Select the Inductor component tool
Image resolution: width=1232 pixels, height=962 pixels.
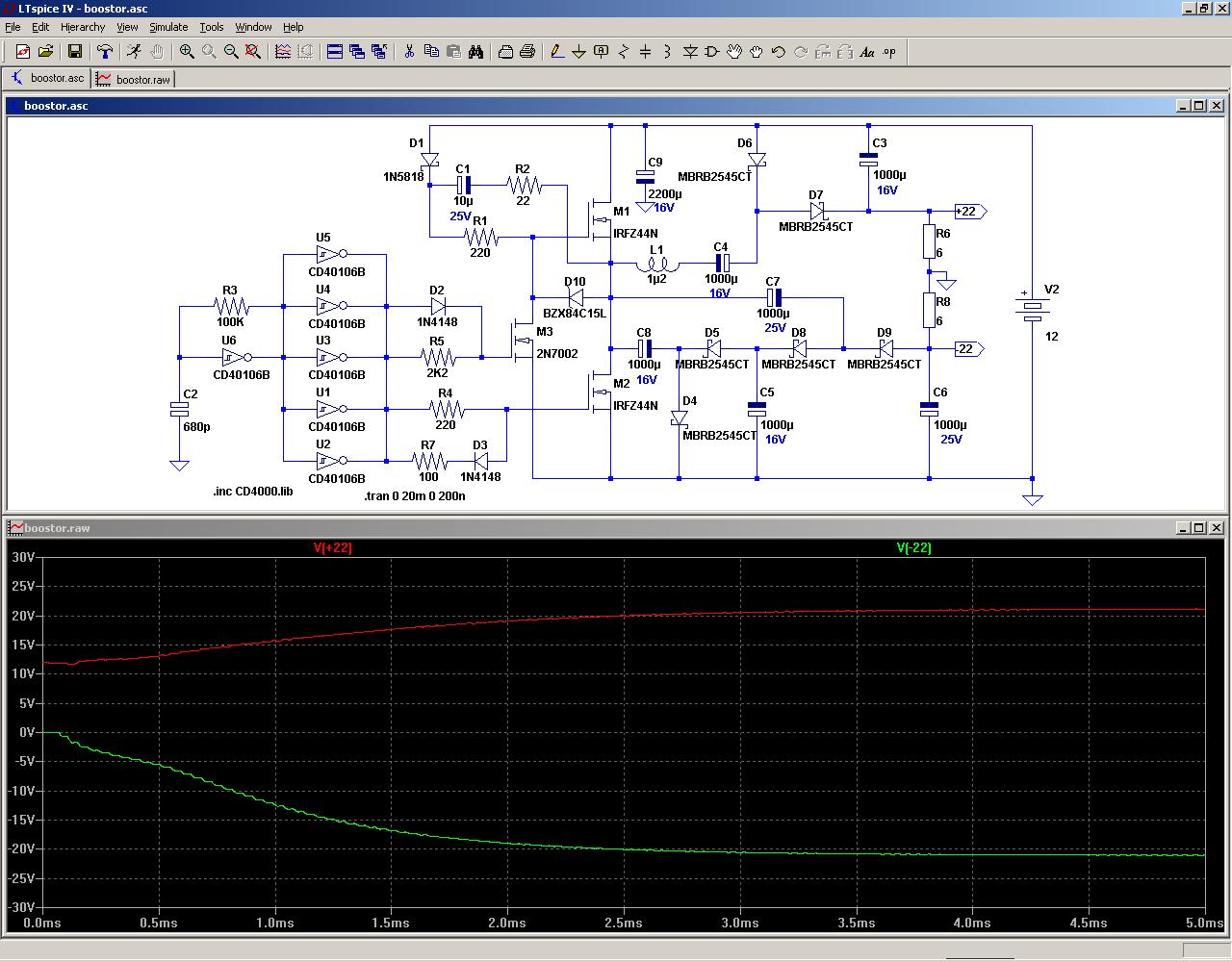pyautogui.click(x=667, y=52)
